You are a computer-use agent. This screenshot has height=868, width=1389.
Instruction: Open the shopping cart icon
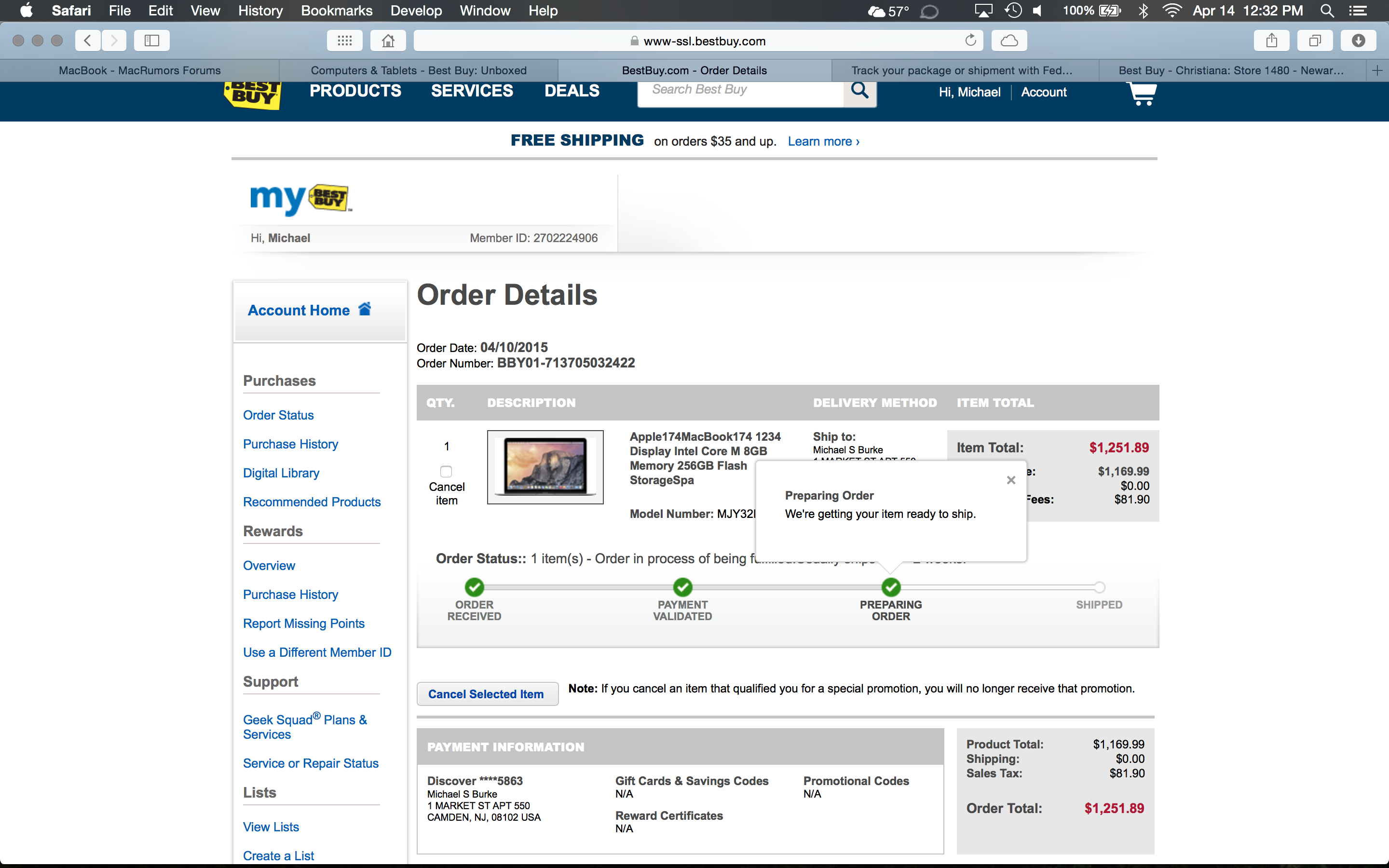pyautogui.click(x=1142, y=94)
